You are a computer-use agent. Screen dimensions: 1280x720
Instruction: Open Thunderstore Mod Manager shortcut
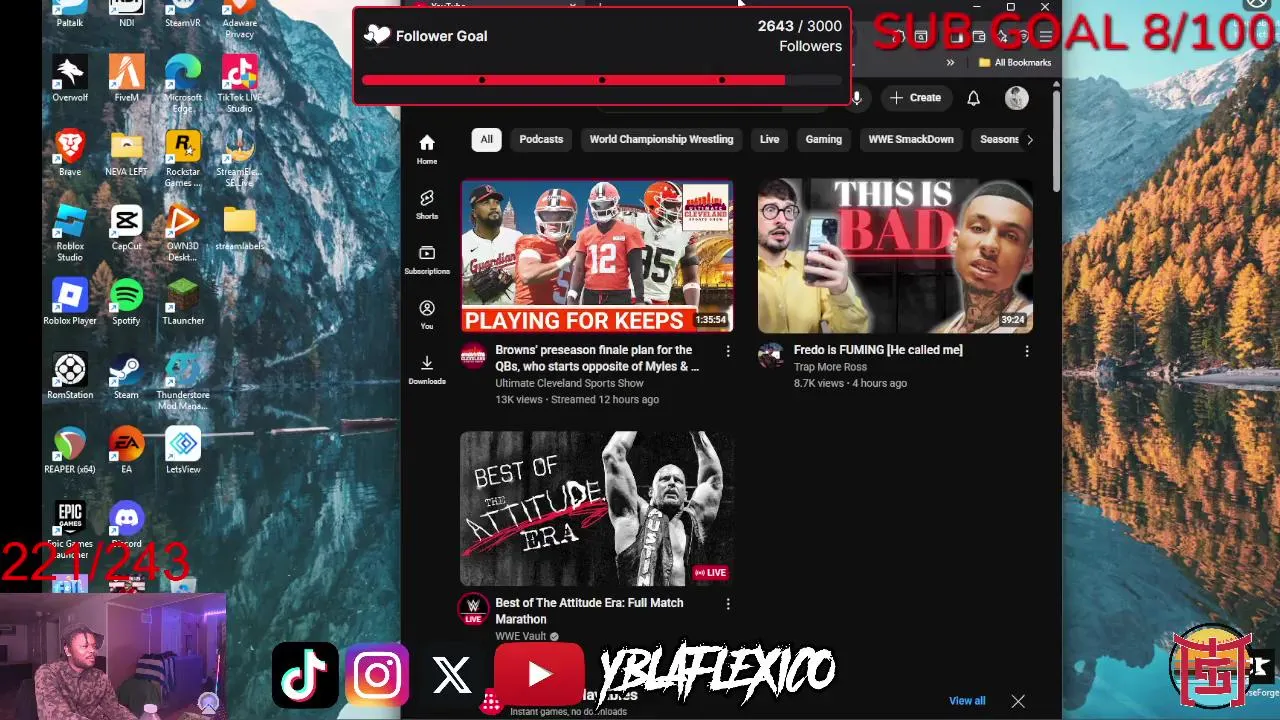click(183, 381)
